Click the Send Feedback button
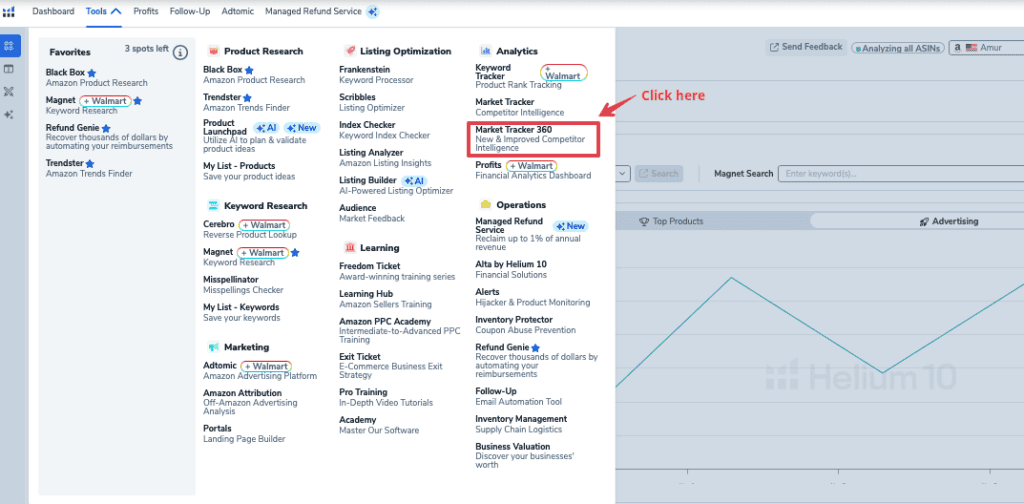The width and height of the screenshot is (1024, 504). click(x=806, y=47)
